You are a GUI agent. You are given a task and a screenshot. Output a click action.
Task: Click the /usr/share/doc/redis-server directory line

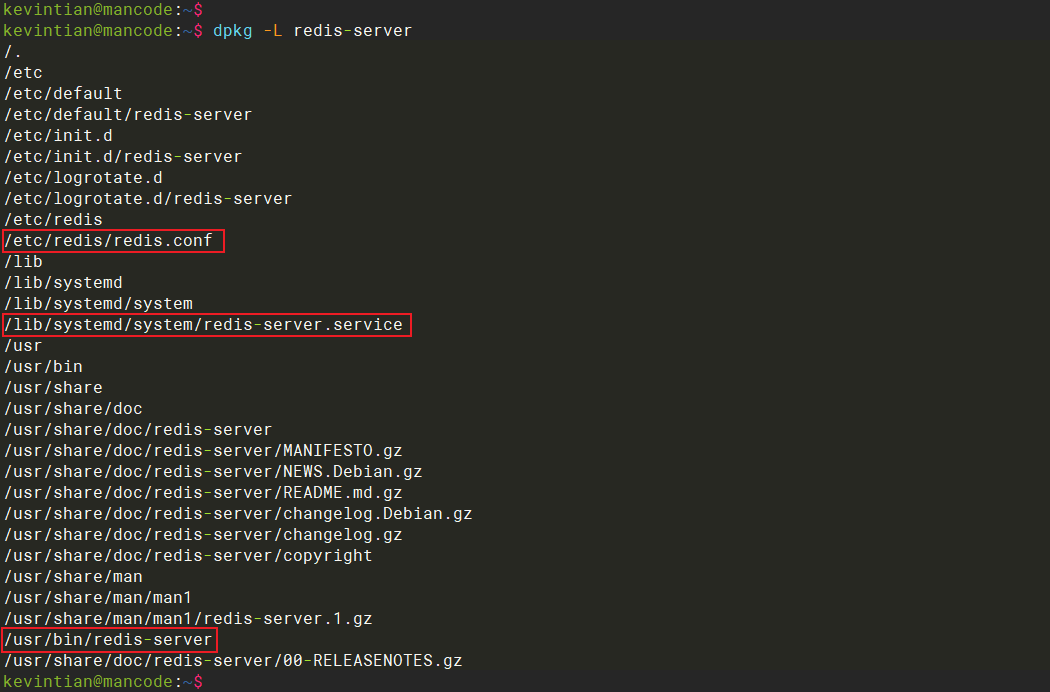click(138, 430)
